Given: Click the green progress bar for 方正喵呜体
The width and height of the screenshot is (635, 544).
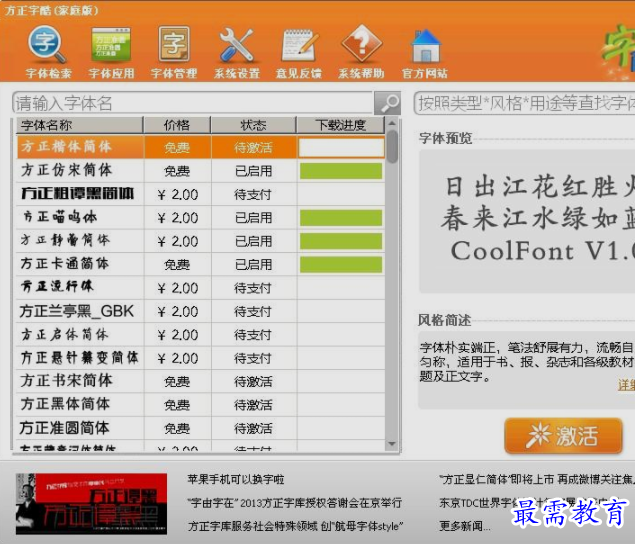Looking at the screenshot, I should (341, 218).
